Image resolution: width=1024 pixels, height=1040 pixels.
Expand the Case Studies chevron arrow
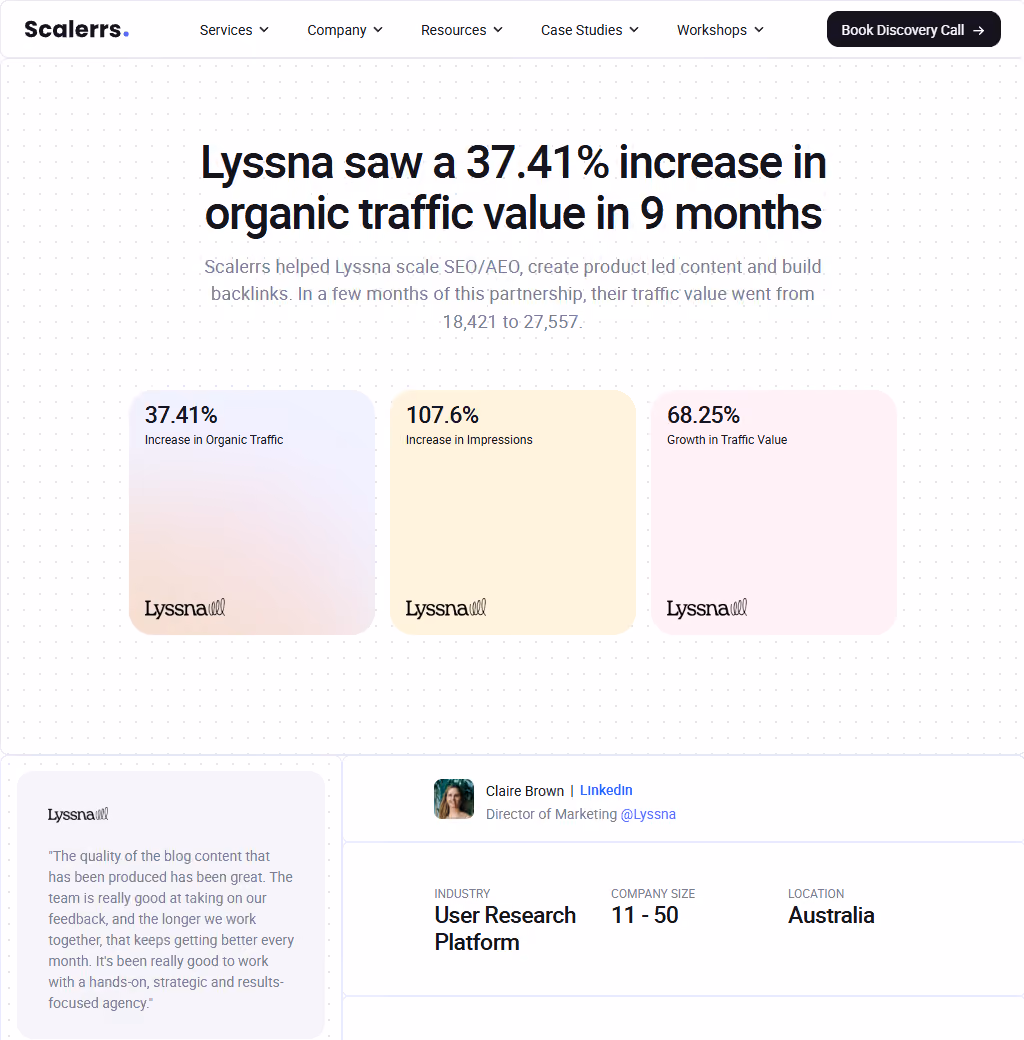point(634,30)
